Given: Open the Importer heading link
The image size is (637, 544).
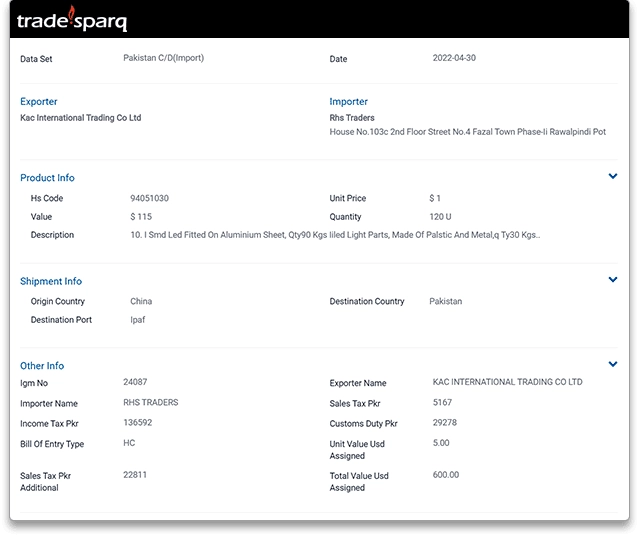Looking at the screenshot, I should click(x=348, y=102).
